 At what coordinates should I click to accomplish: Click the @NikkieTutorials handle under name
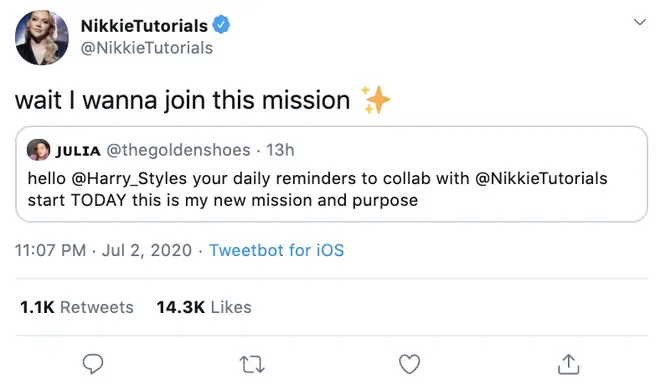[146, 48]
